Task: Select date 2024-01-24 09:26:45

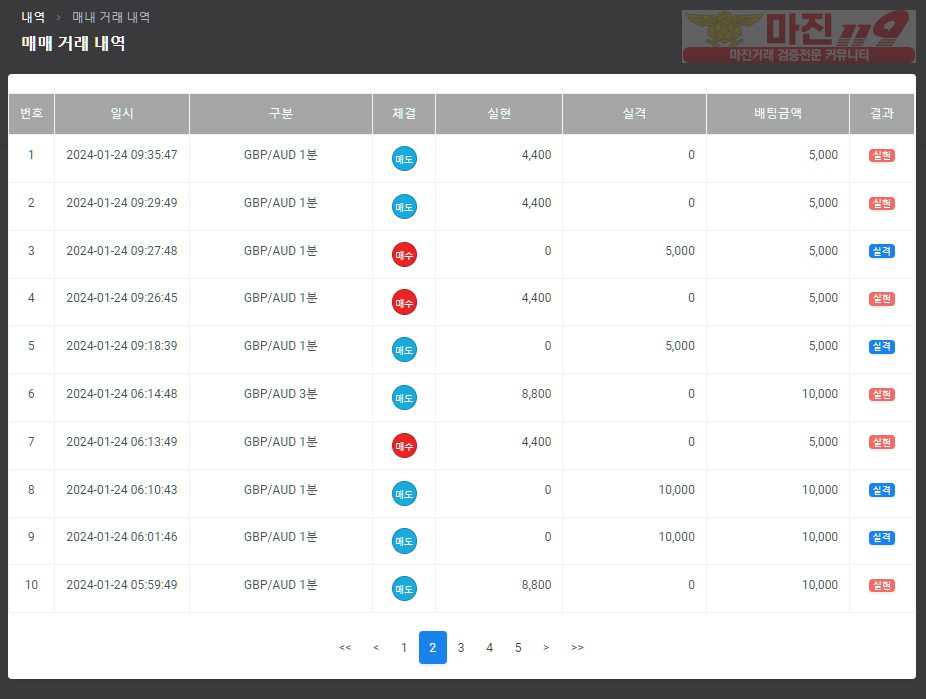Action: (122, 298)
